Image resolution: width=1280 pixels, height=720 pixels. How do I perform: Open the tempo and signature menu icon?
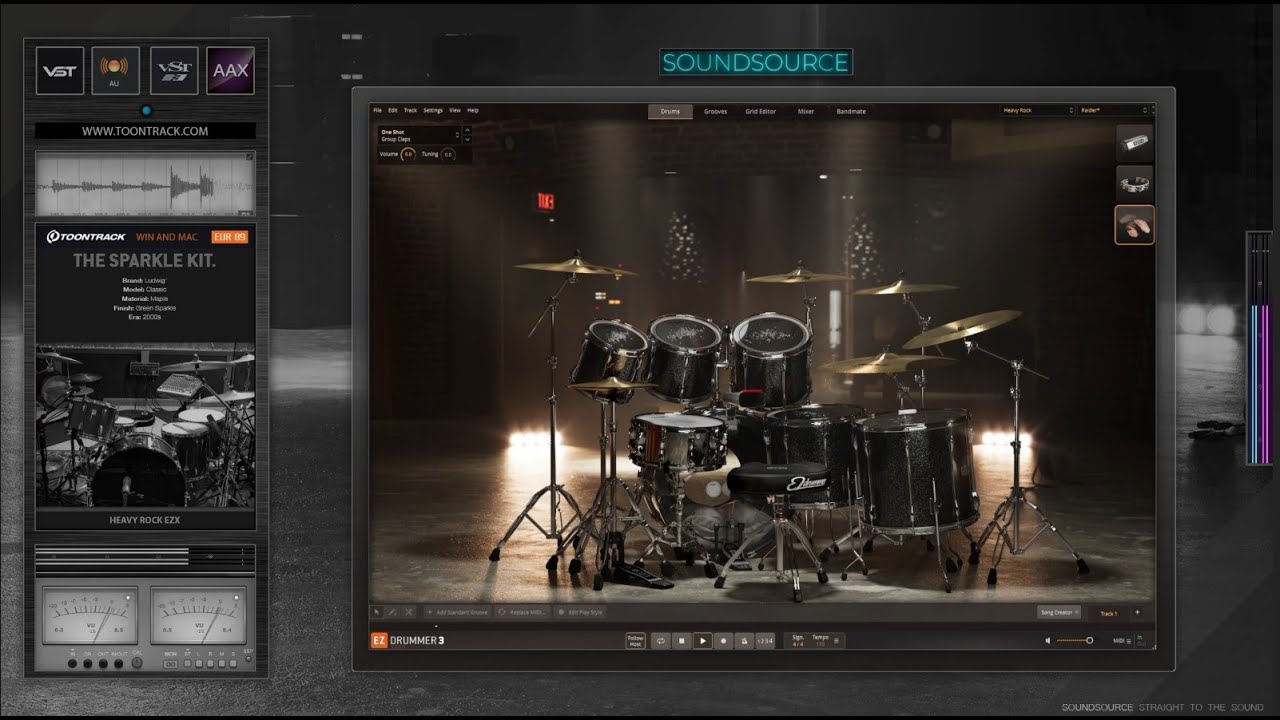pyautogui.click(x=836, y=641)
